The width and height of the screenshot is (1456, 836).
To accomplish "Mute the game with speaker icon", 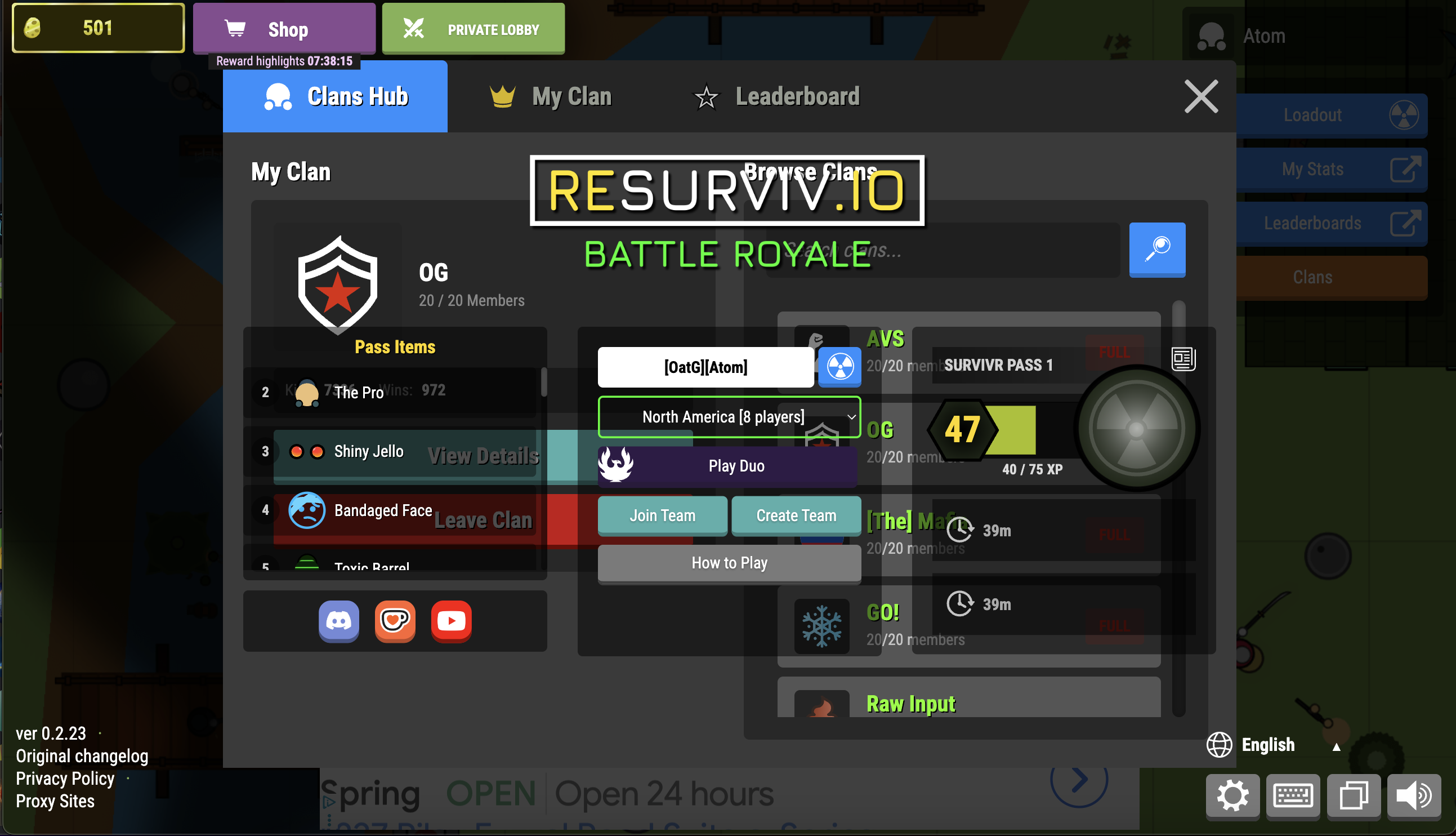I will pyautogui.click(x=1413, y=796).
